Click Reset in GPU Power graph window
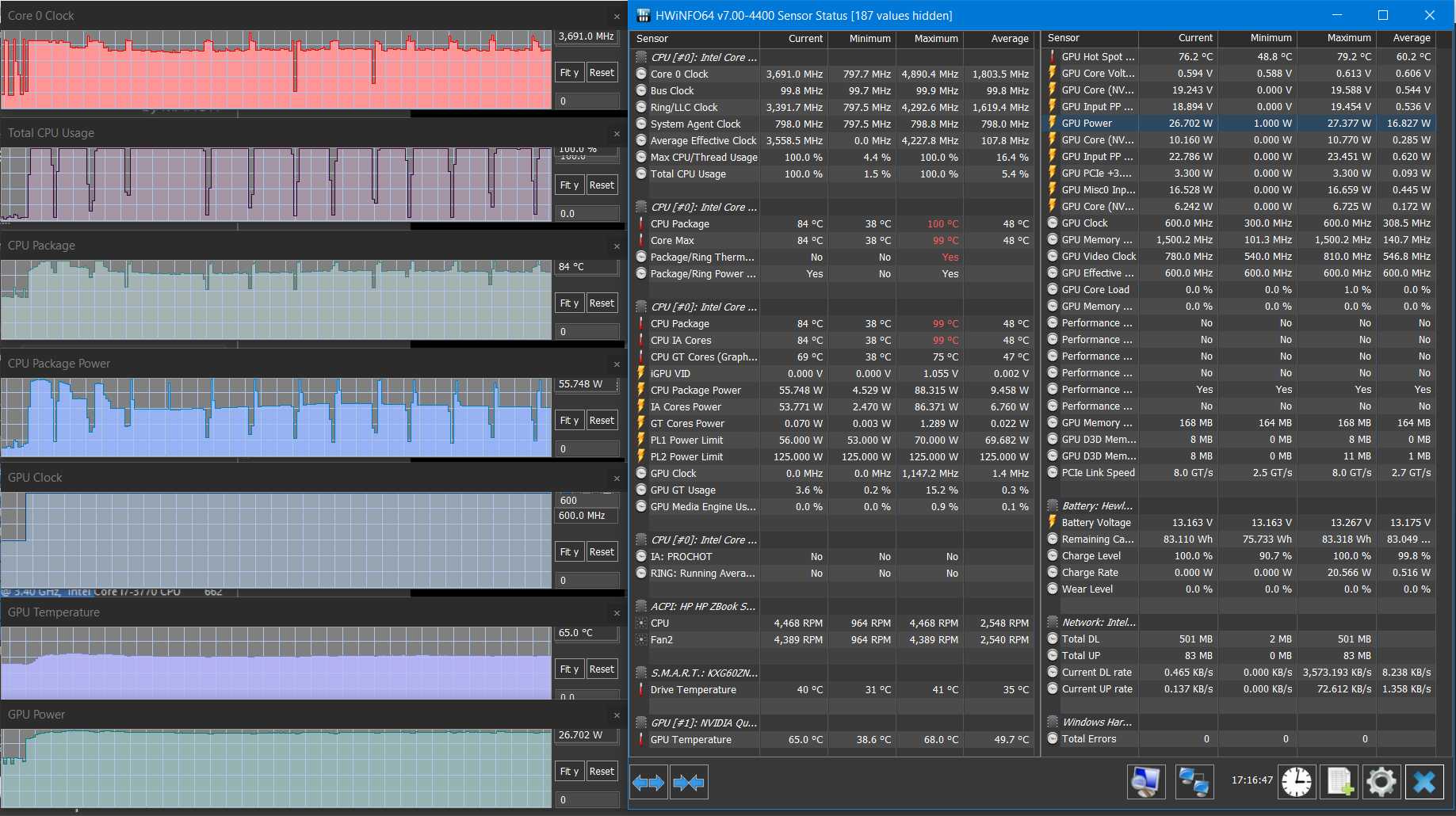 (x=602, y=771)
